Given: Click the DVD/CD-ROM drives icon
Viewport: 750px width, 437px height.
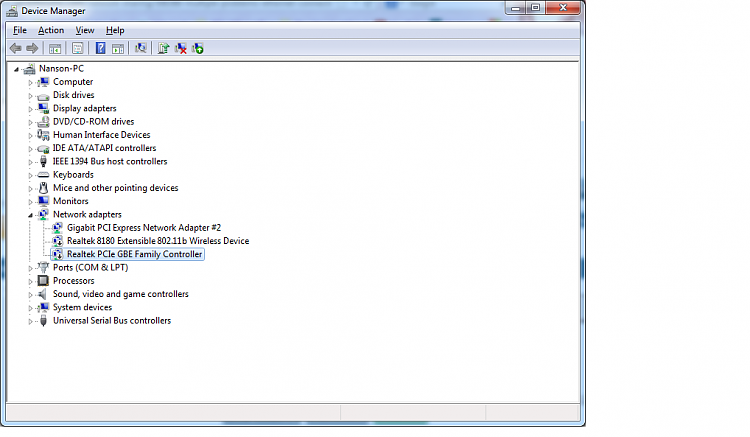Looking at the screenshot, I should point(44,122).
